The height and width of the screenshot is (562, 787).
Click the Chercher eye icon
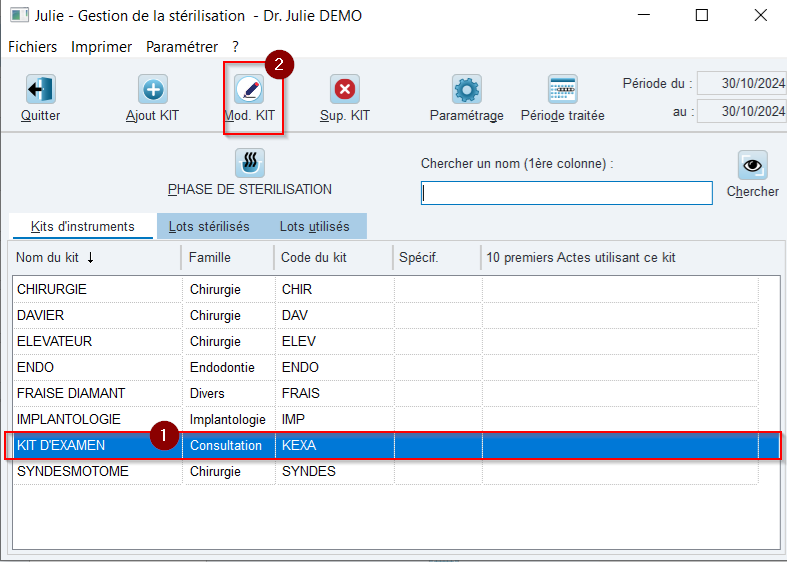752,165
